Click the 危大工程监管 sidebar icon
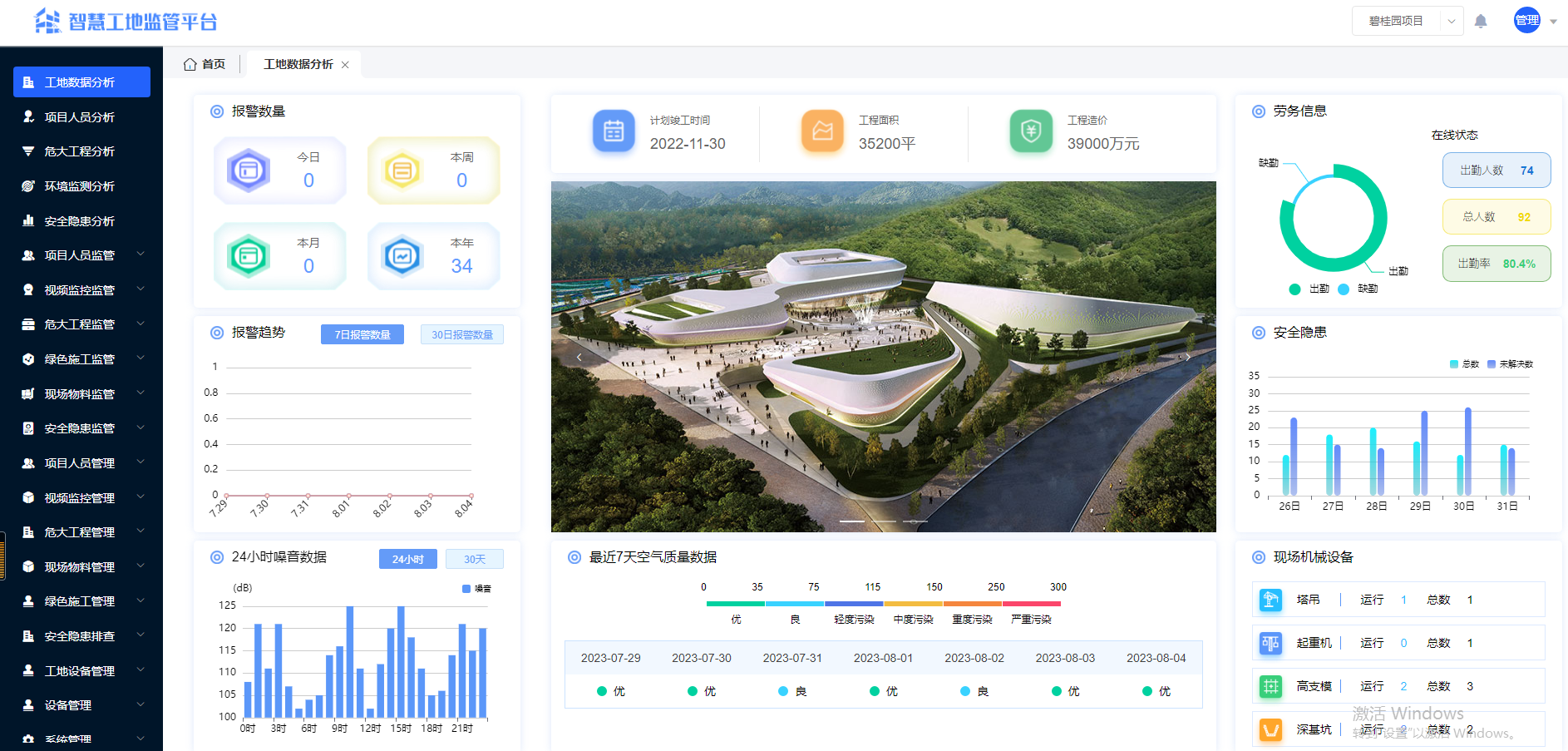This screenshot has height=751, width=1568. point(28,324)
